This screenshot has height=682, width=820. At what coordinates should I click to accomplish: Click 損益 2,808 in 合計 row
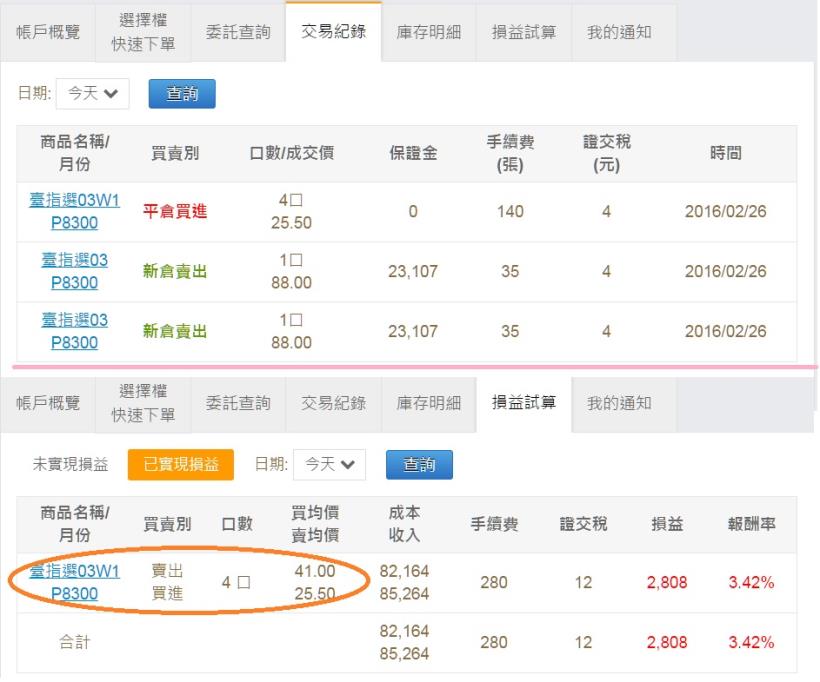[667, 642]
